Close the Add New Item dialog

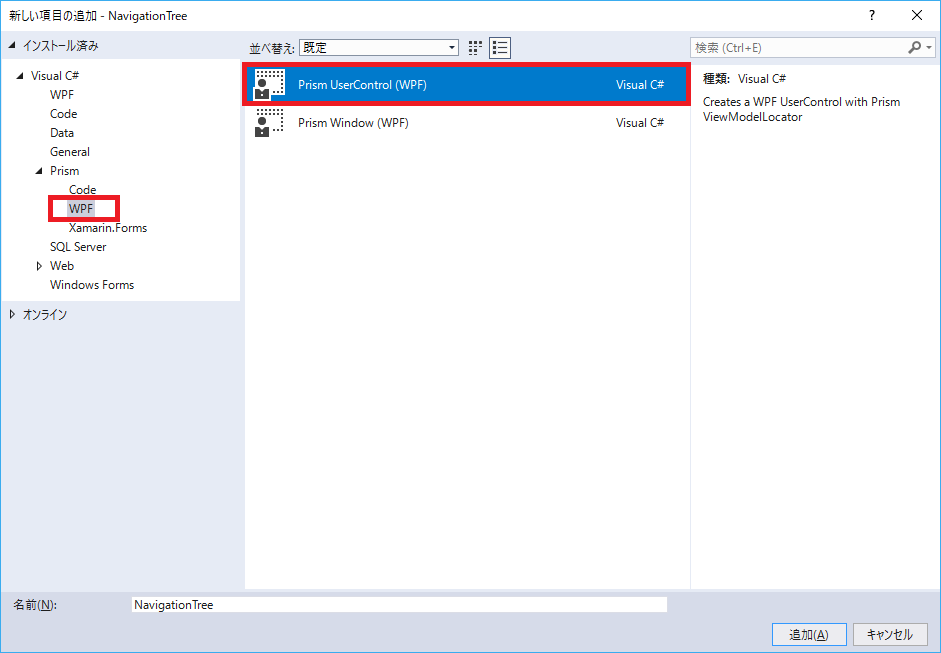917,16
